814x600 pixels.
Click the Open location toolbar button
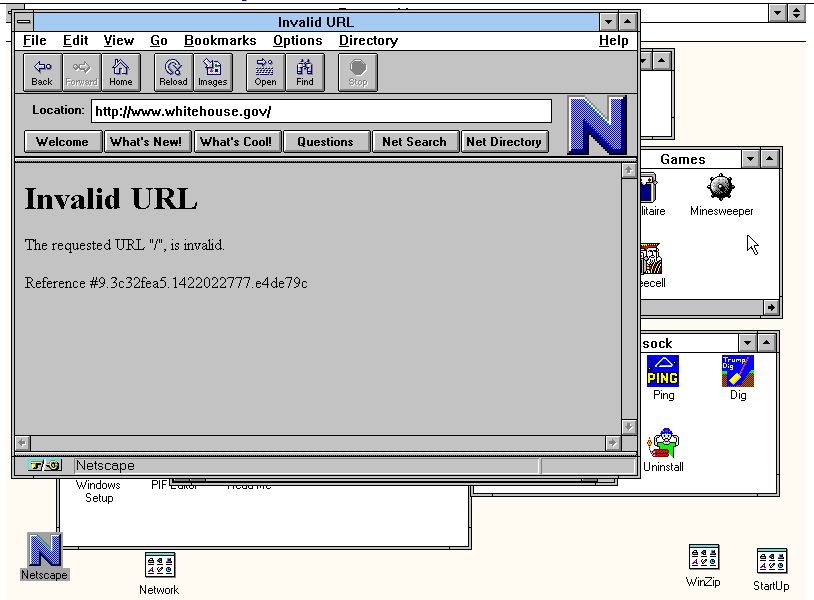coord(265,72)
